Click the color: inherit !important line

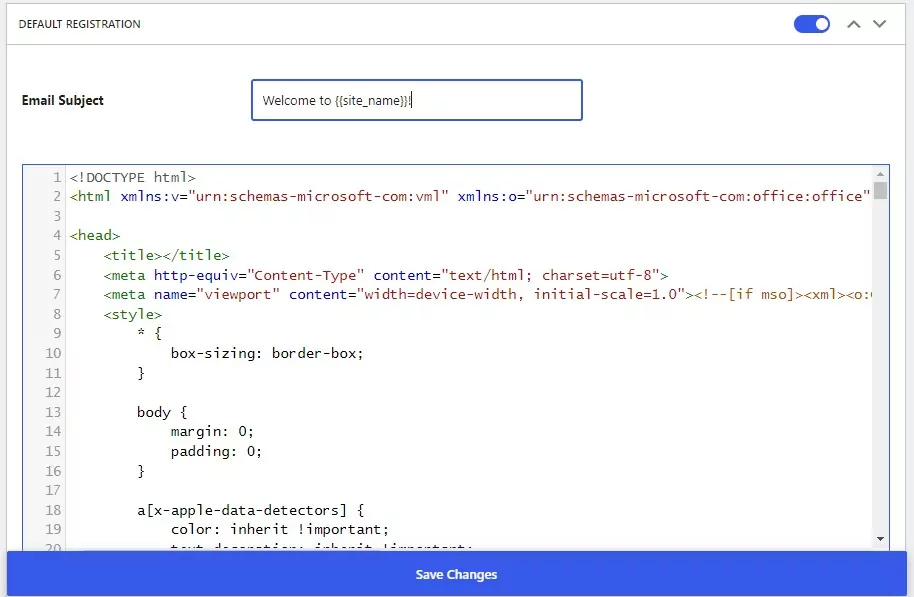280,529
